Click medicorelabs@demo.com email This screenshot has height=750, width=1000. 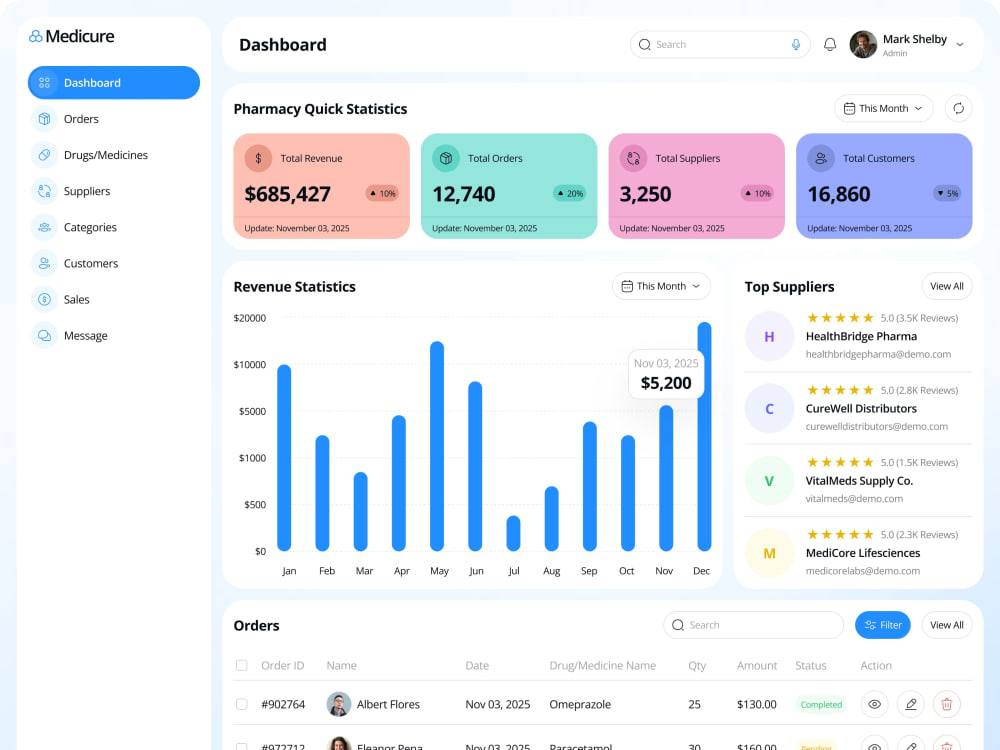[x=862, y=571]
